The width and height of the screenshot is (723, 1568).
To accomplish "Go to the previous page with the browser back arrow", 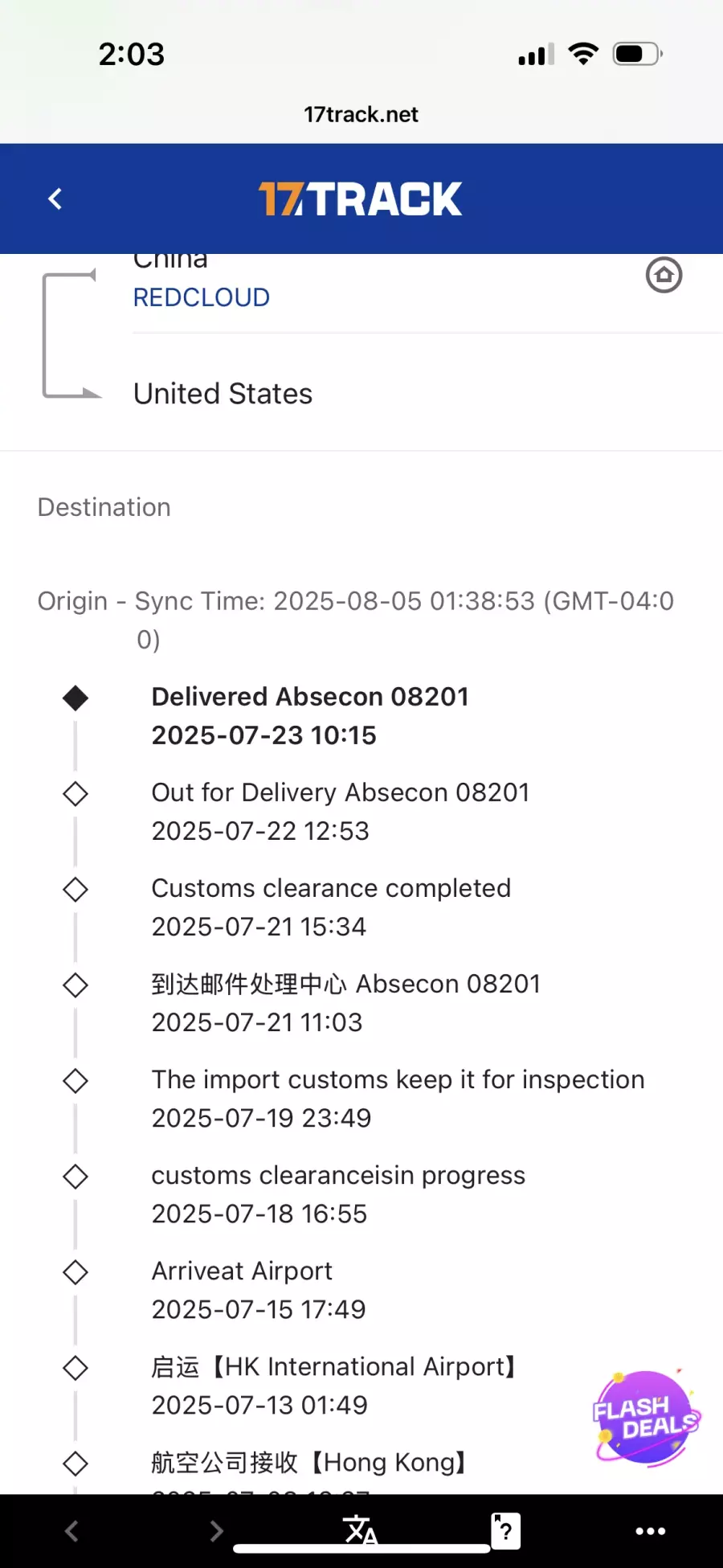I will pos(71,1531).
